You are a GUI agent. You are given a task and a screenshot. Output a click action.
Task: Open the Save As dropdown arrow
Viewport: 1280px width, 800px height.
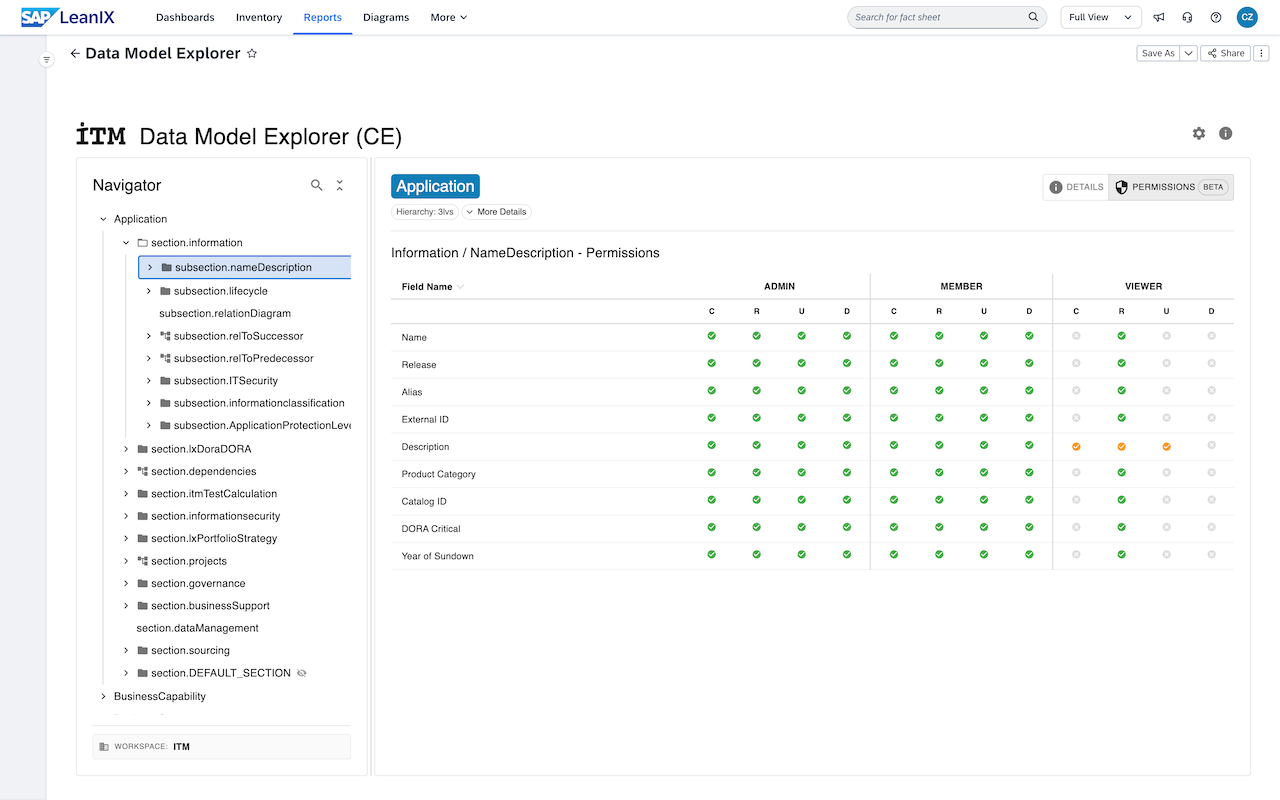1189,53
